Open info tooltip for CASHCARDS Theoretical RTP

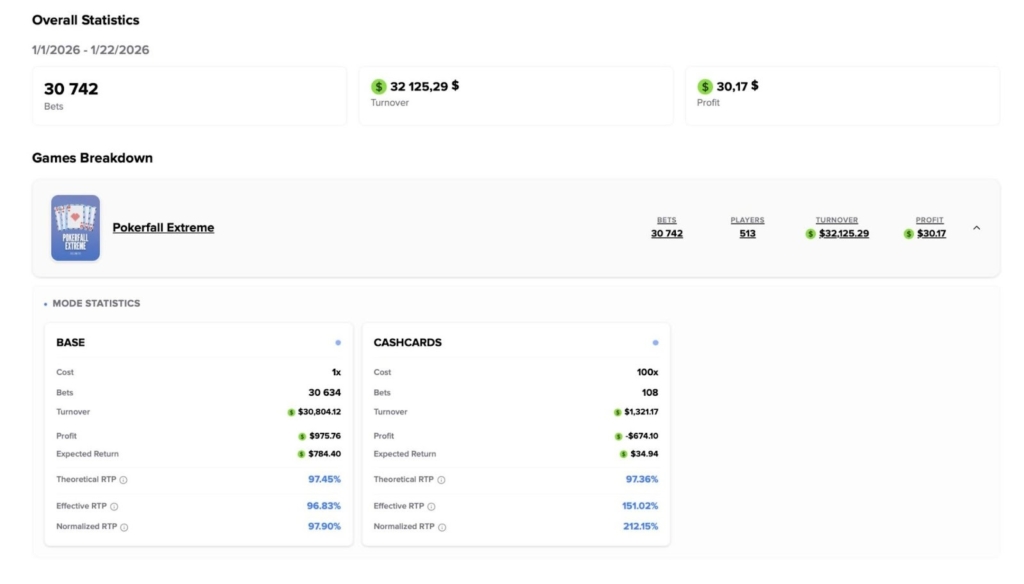click(441, 480)
